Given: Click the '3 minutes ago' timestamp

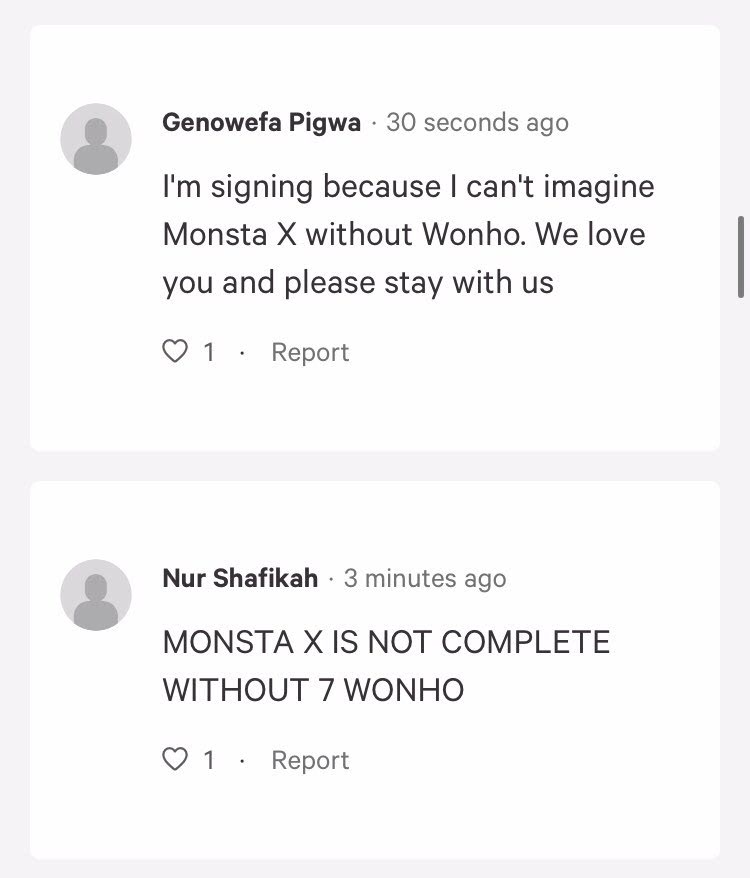Looking at the screenshot, I should [425, 578].
